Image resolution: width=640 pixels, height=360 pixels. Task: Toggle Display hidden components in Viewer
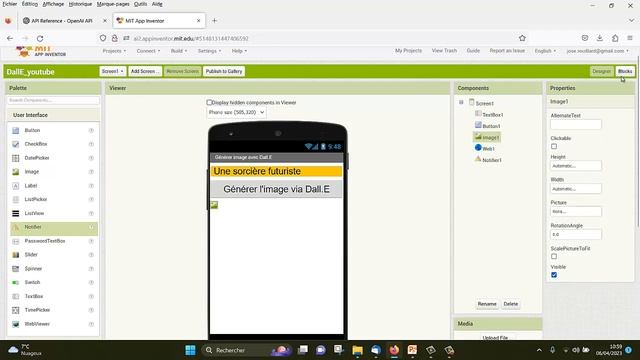pos(209,102)
